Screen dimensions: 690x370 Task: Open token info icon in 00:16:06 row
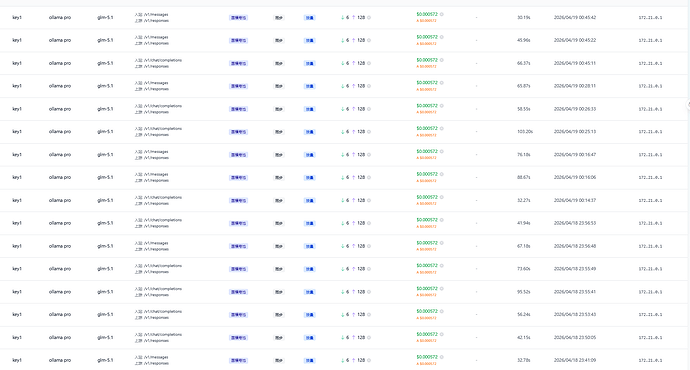(x=369, y=178)
